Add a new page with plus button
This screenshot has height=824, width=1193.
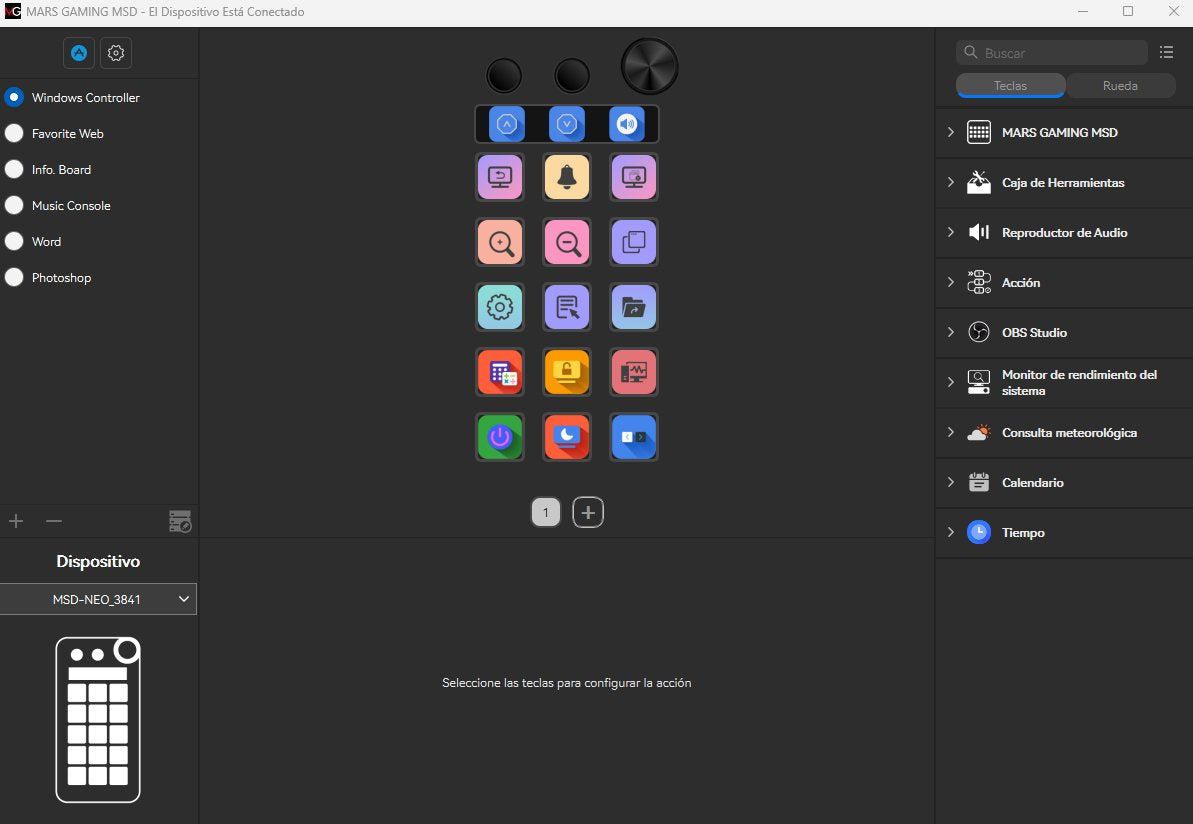click(x=588, y=513)
